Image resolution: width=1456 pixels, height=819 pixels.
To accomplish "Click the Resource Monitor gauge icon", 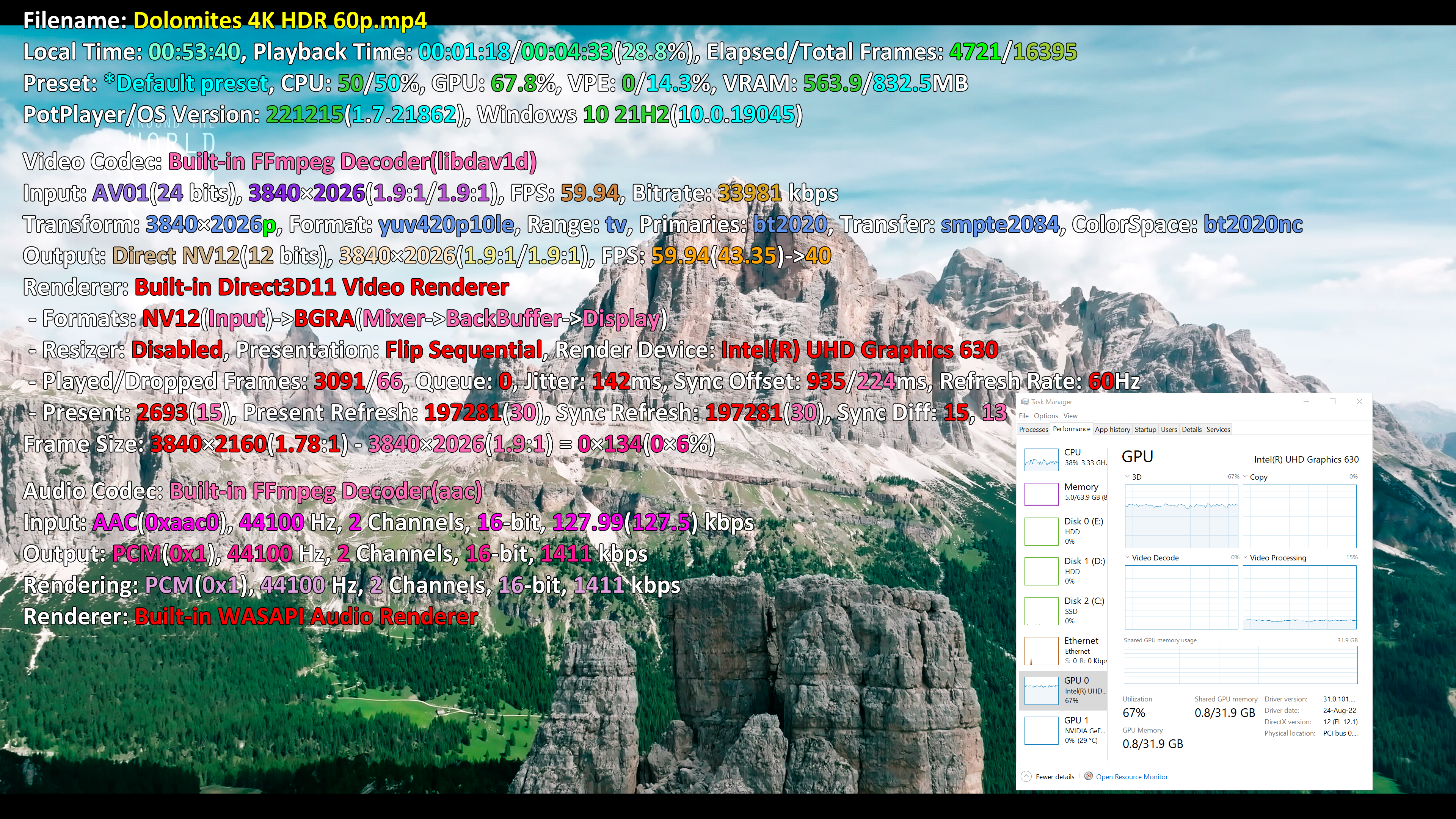I will coord(1088,776).
